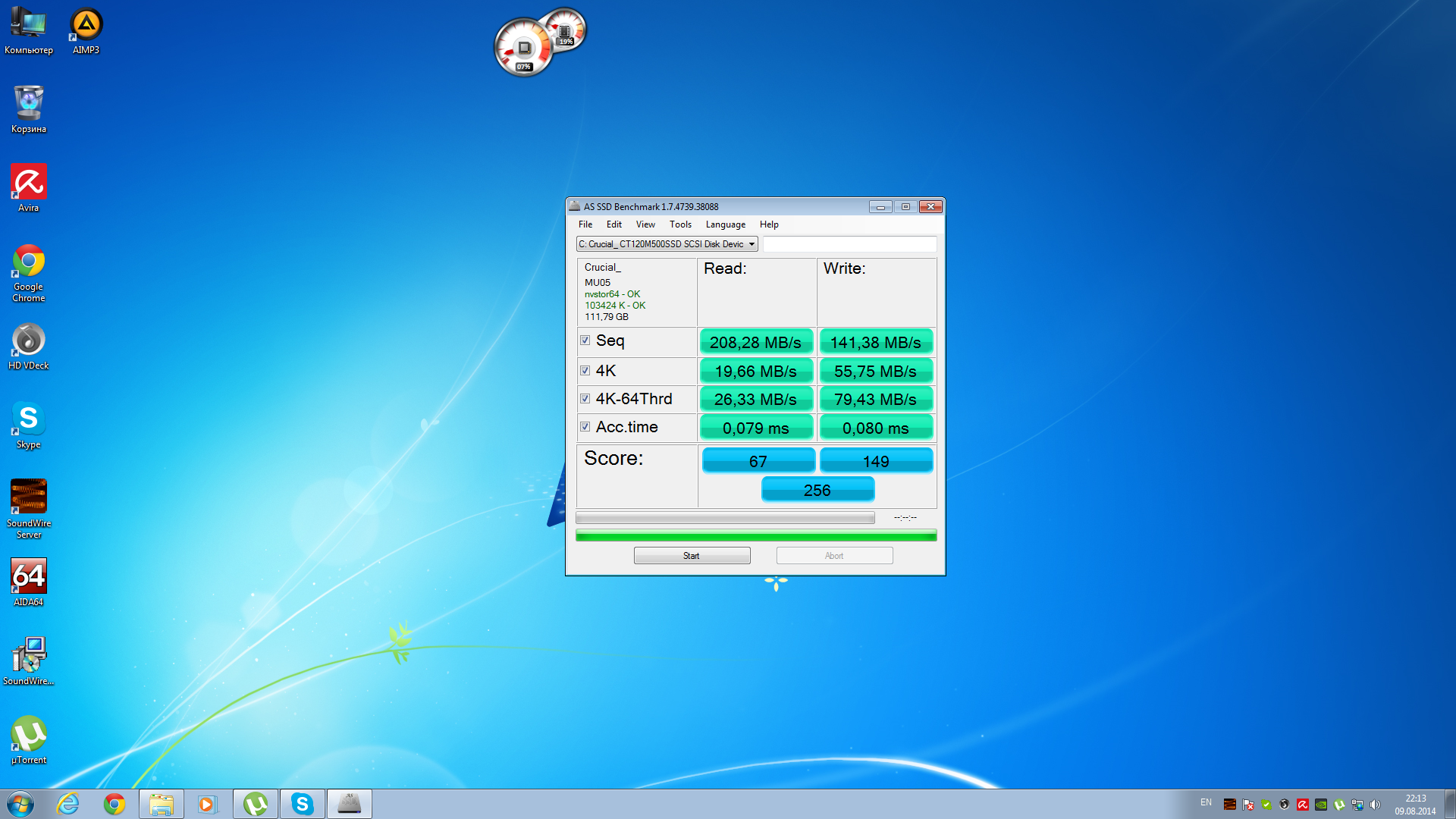Open the Tools menu

point(680,224)
